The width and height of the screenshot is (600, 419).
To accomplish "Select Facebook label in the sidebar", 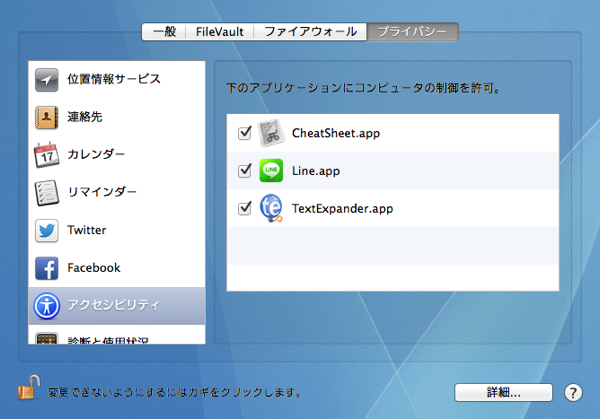I will 94,268.
